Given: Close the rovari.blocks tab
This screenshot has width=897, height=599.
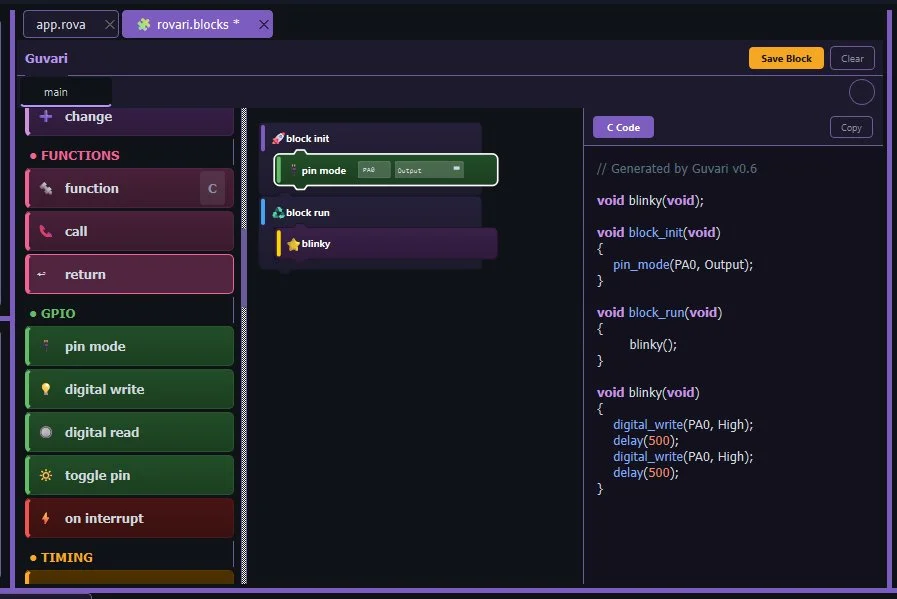Looking at the screenshot, I should tap(264, 25).
